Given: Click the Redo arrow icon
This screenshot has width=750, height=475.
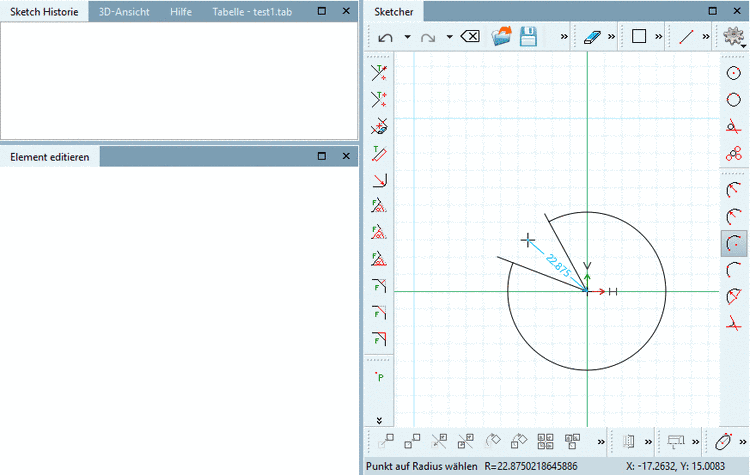Looking at the screenshot, I should pos(428,37).
